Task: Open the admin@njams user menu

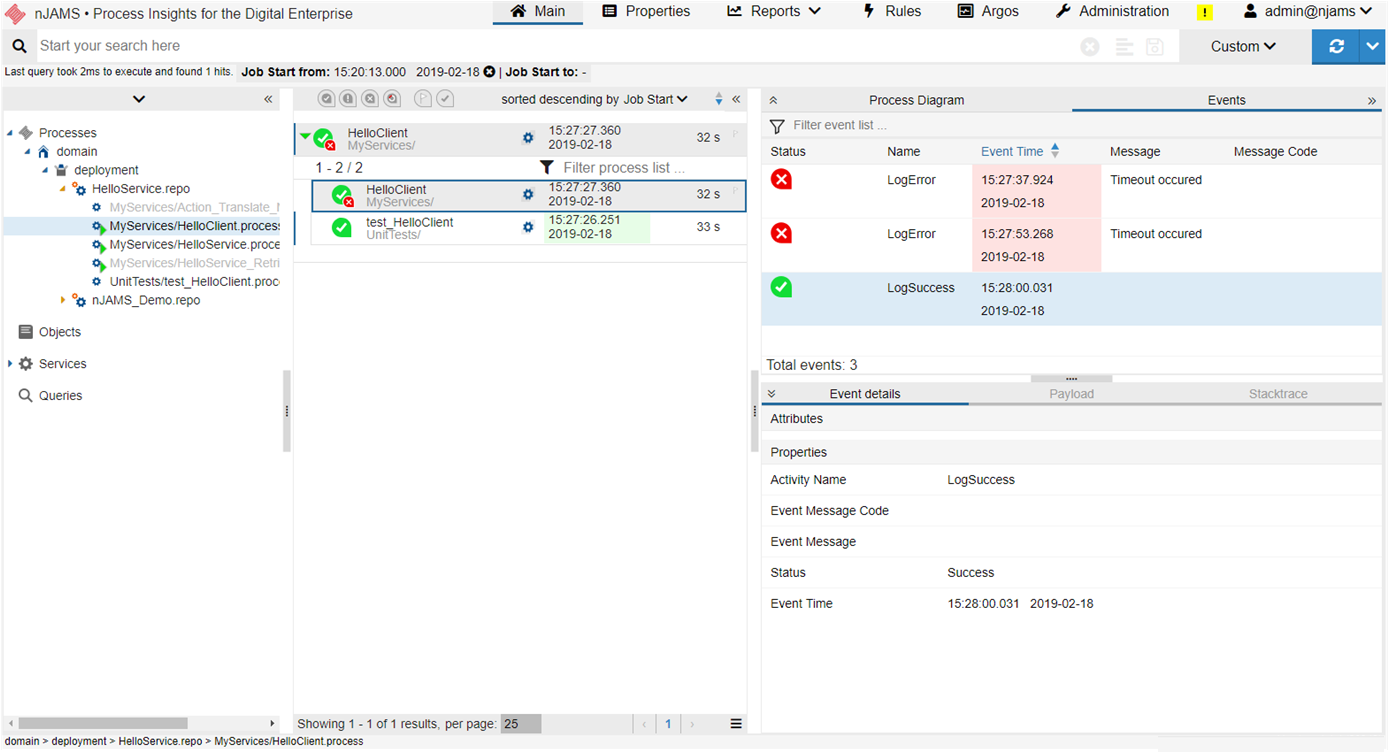Action: click(x=1308, y=12)
